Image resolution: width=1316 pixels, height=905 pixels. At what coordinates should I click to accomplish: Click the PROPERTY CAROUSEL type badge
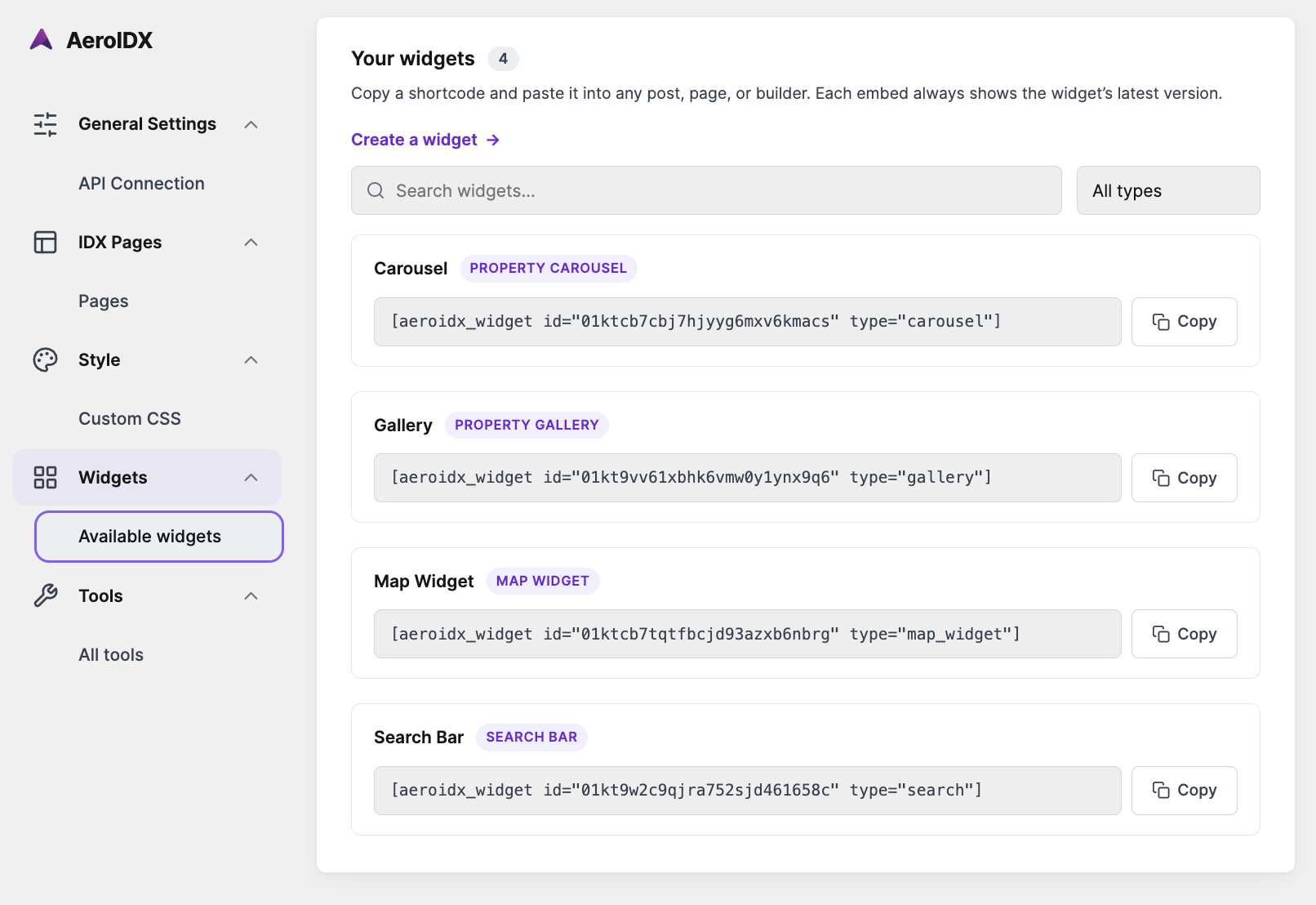coord(549,268)
